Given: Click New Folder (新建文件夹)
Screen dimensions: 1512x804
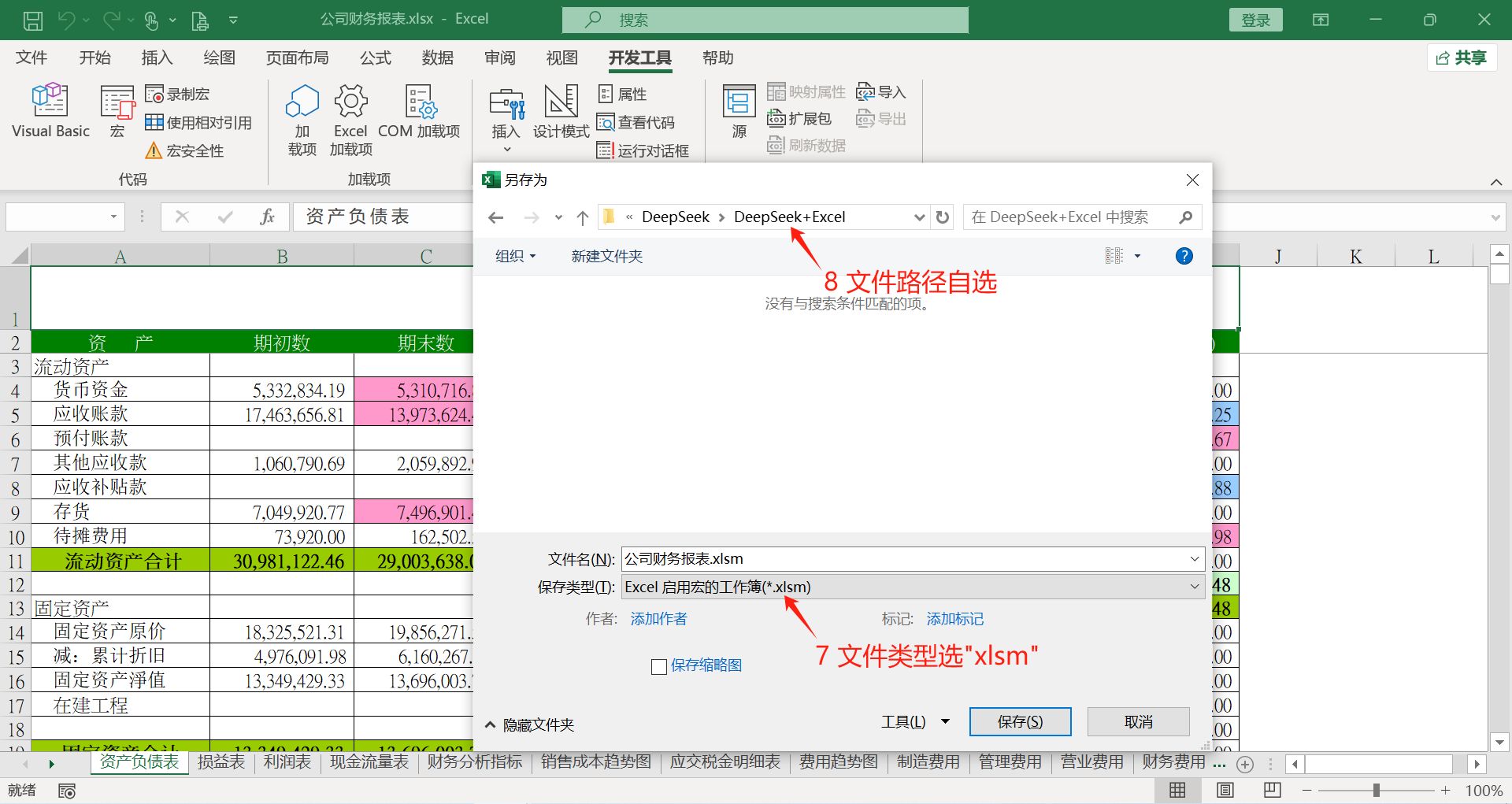Looking at the screenshot, I should (x=606, y=256).
